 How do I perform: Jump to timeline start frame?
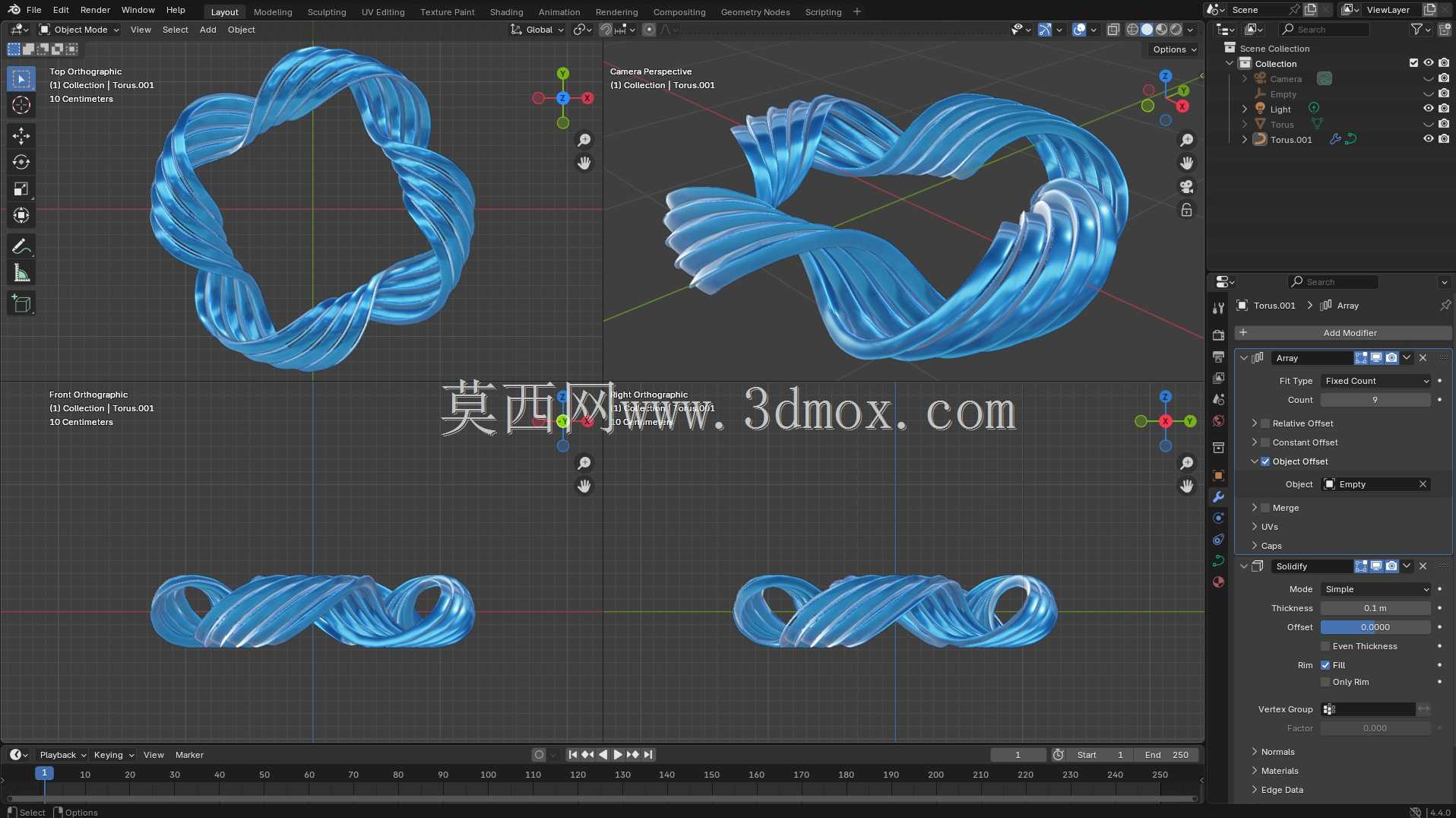coord(573,755)
